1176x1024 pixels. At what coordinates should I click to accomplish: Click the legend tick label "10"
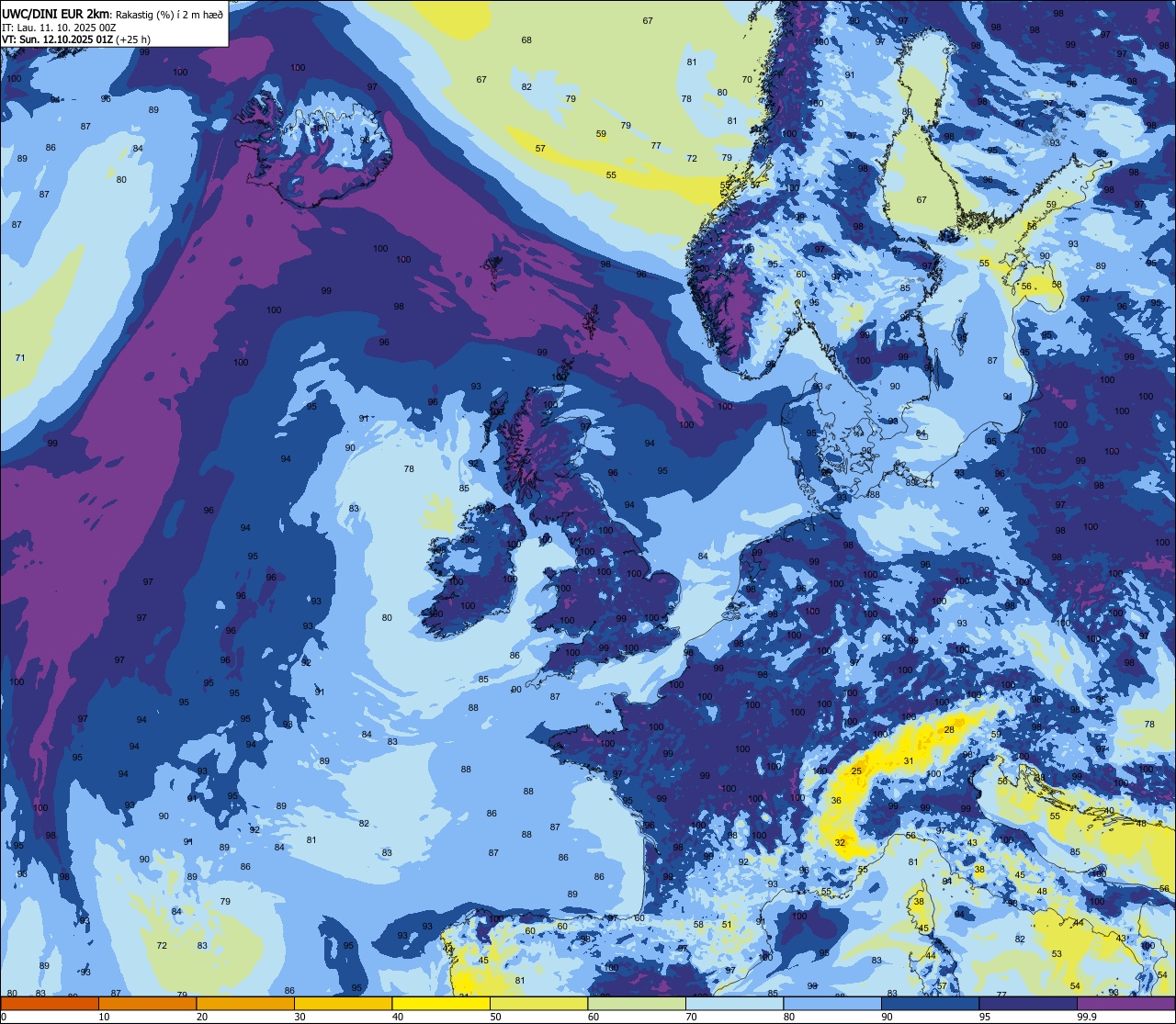104,1017
